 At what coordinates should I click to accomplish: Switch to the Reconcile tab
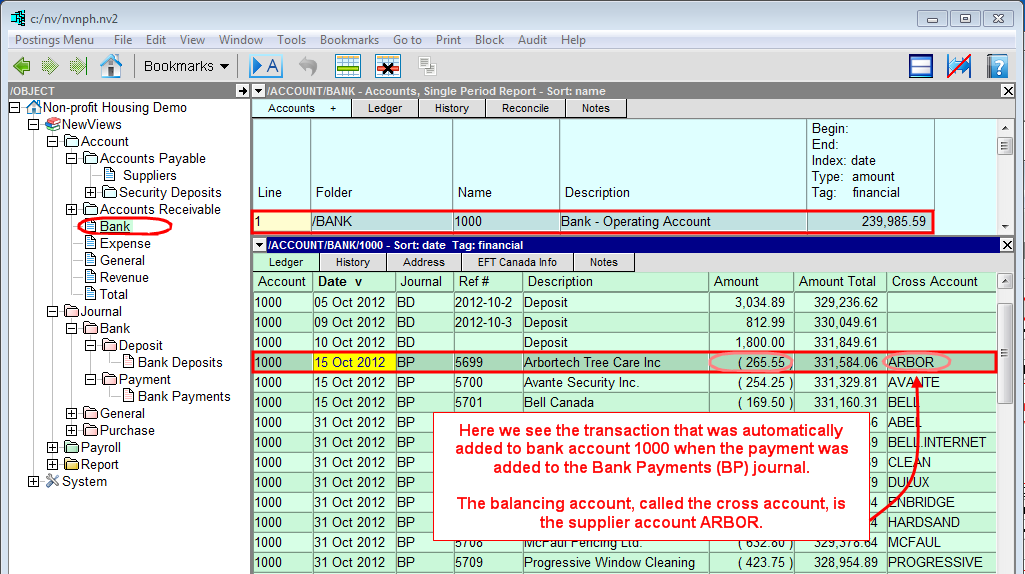pyautogui.click(x=525, y=108)
